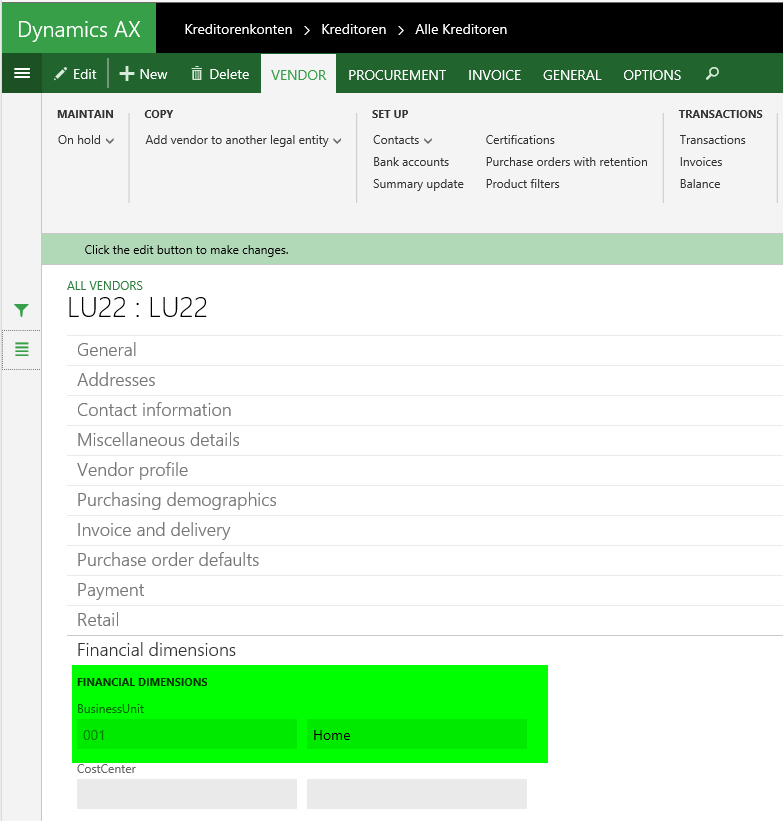This screenshot has height=821, width=783.
Task: Click the New plus button
Action: pyautogui.click(x=143, y=74)
